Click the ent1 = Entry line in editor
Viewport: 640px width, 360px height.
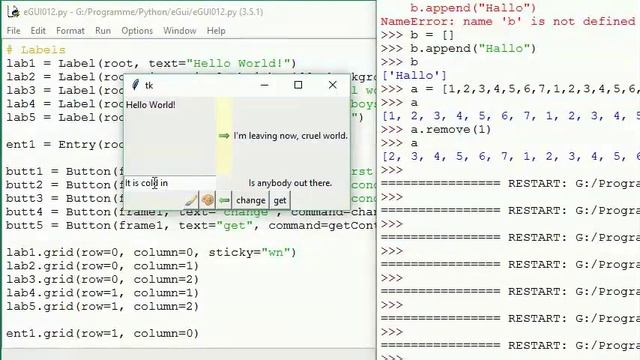64,145
